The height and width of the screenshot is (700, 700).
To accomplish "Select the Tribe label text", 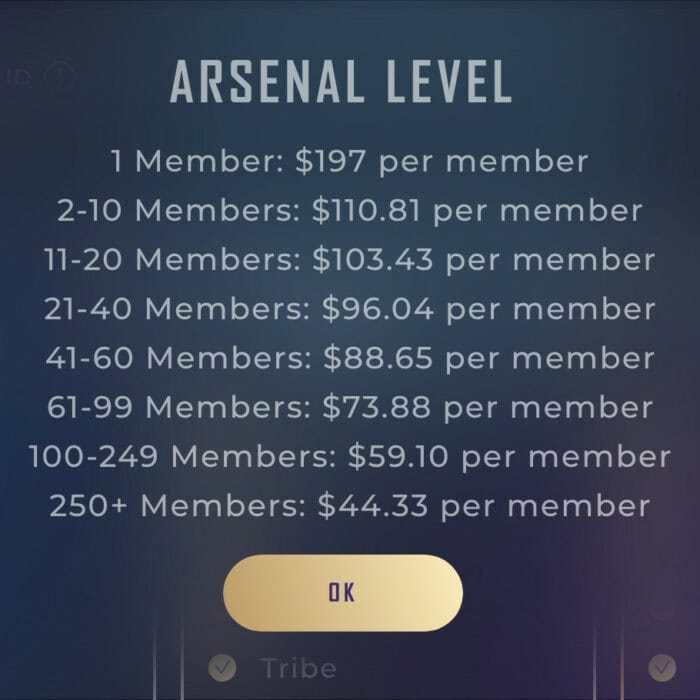I will coord(298,668).
